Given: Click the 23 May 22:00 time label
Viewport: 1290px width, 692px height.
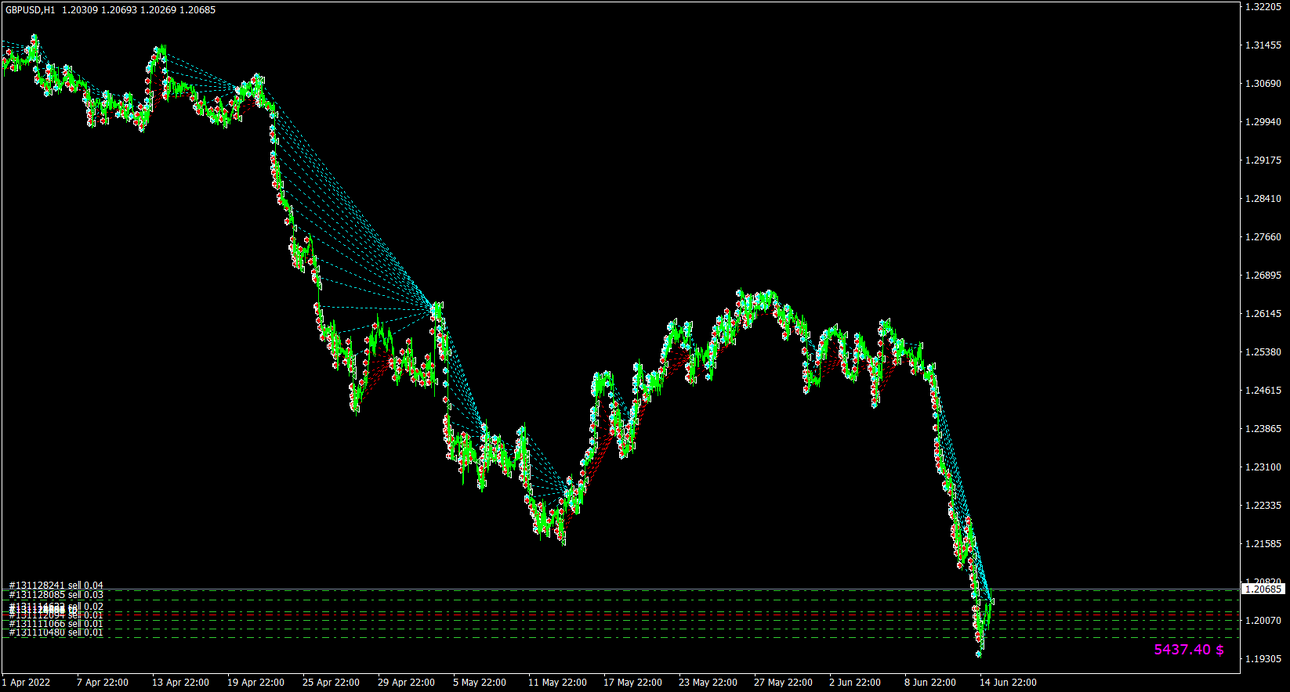Looking at the screenshot, I should tap(707, 683).
